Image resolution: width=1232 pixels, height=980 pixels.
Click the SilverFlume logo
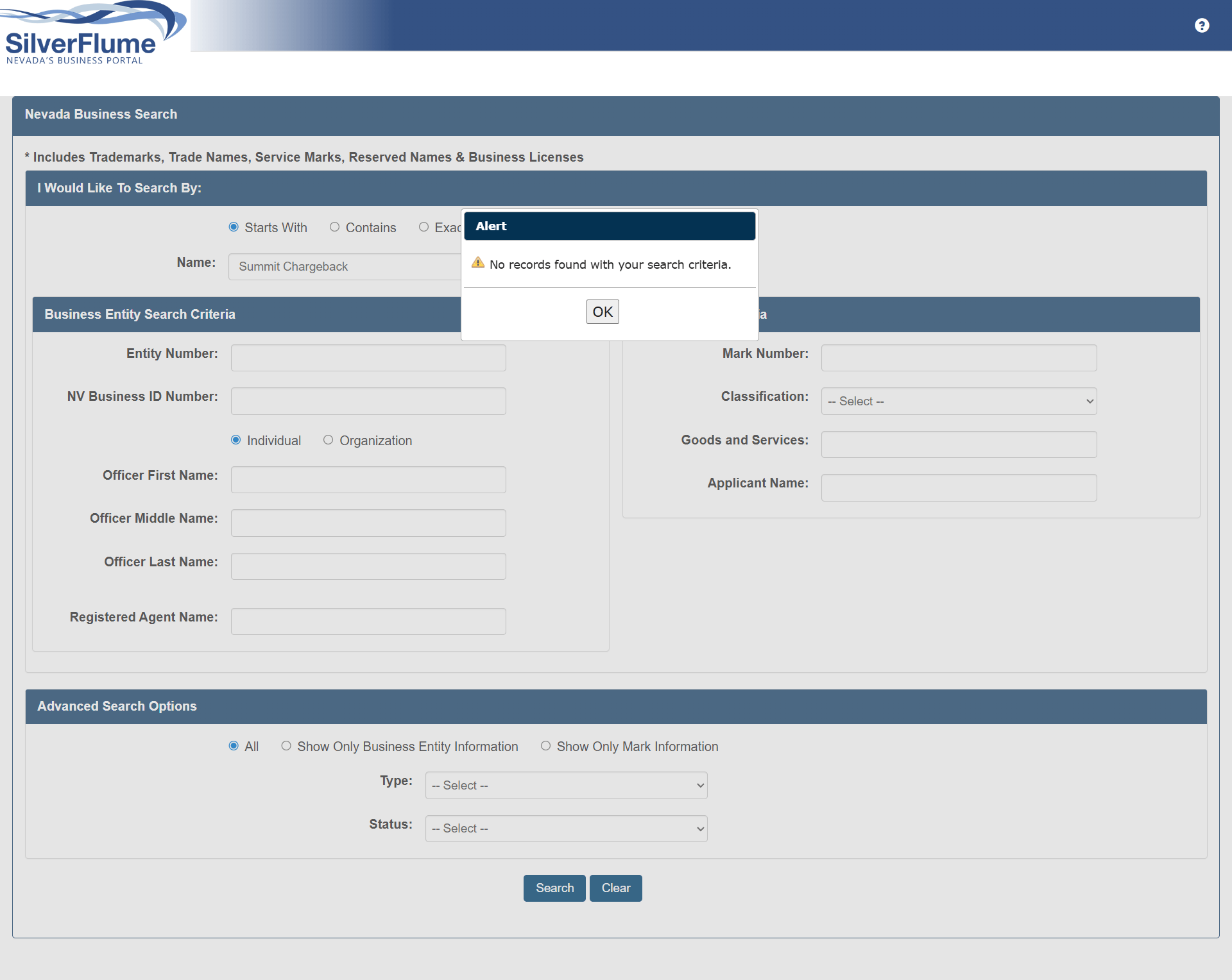click(93, 33)
